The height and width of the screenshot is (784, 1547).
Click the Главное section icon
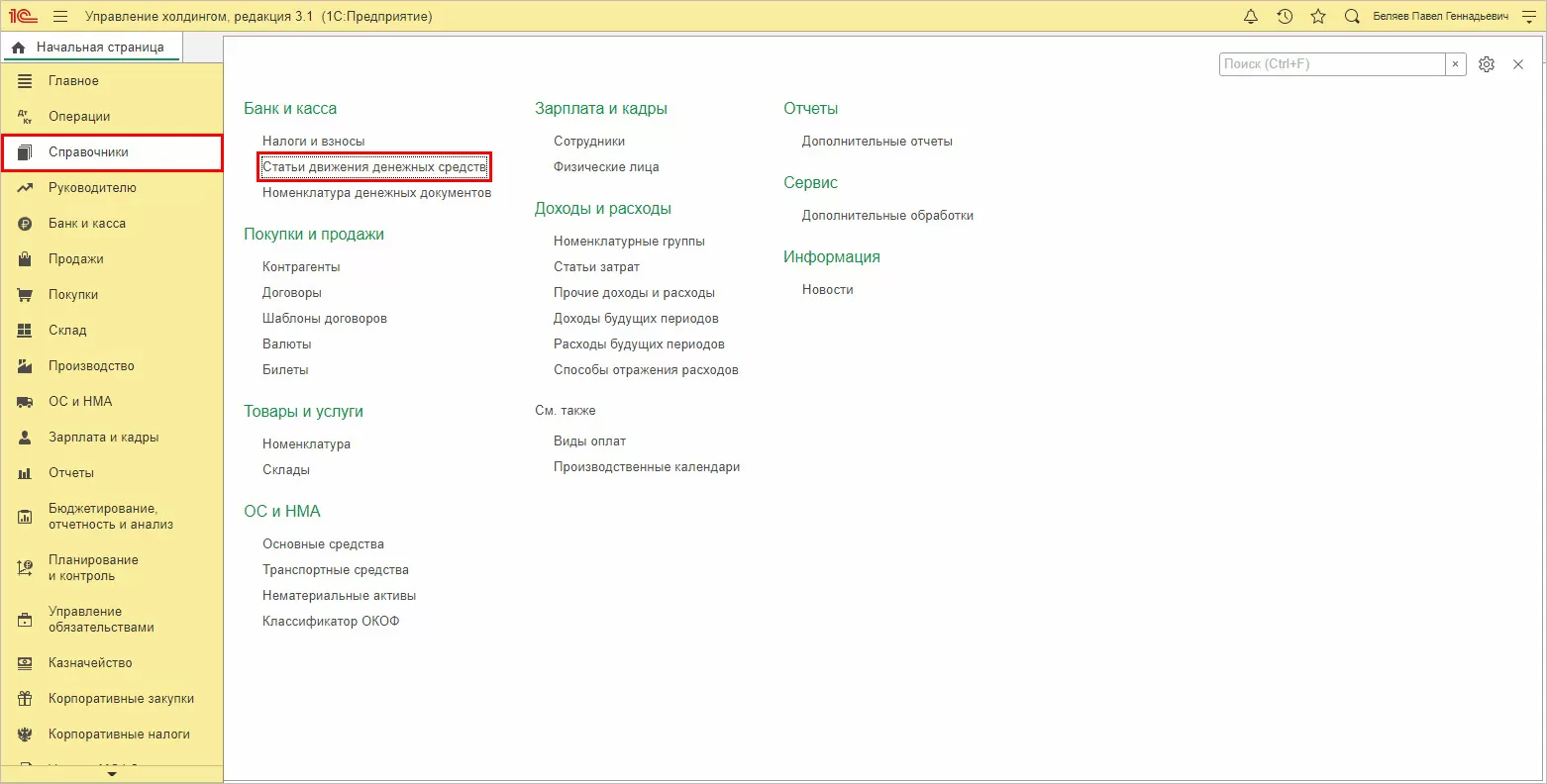pos(26,81)
